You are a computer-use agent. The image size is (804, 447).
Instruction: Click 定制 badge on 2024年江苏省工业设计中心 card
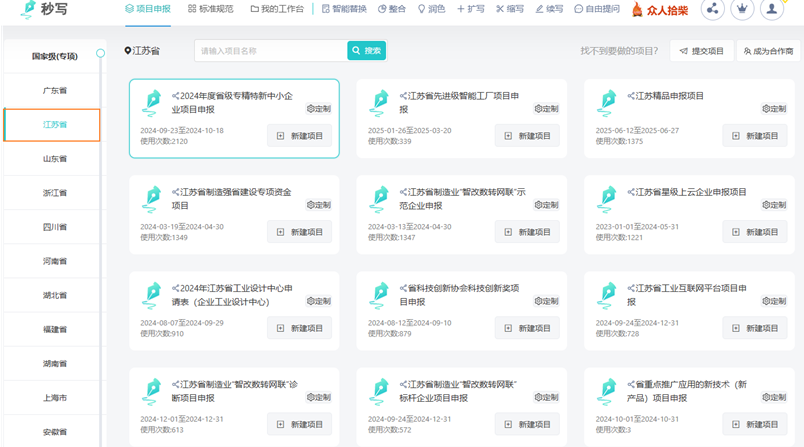pyautogui.click(x=319, y=301)
